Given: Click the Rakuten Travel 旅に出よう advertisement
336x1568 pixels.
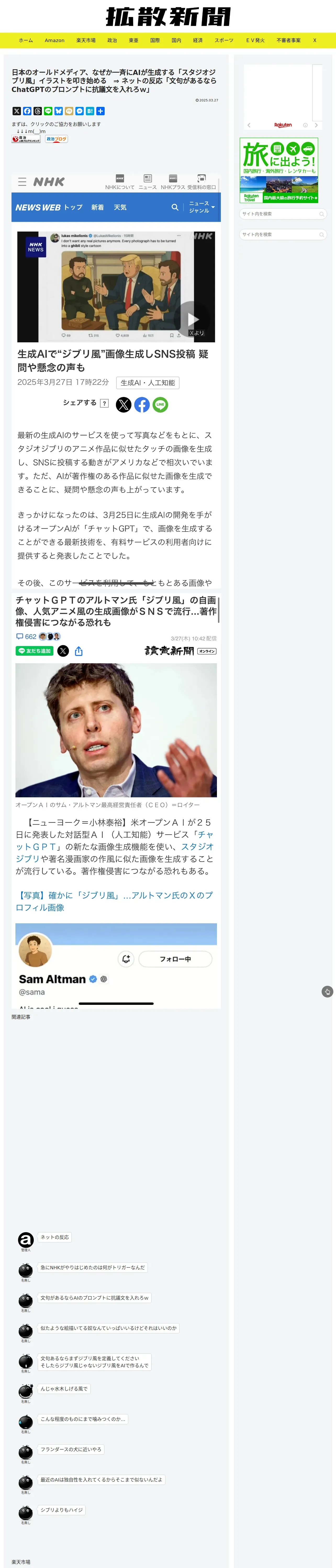Looking at the screenshot, I should [x=279, y=170].
